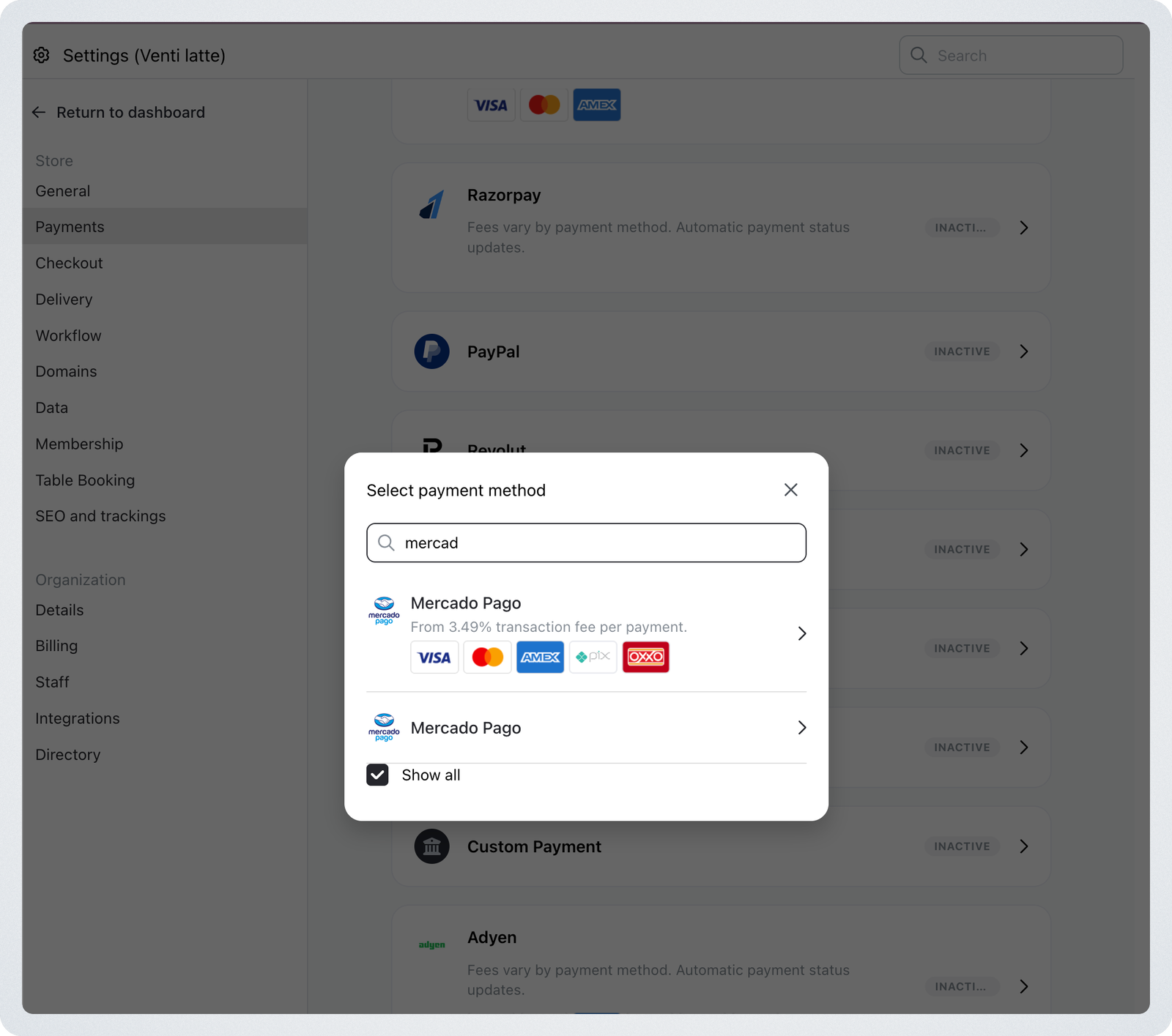
Task: Open Directory settings
Action: 68,755
